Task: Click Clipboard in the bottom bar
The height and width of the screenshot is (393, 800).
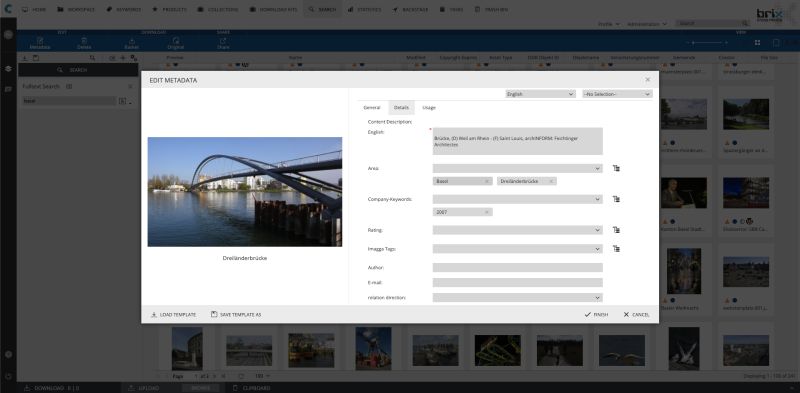Action: point(252,388)
